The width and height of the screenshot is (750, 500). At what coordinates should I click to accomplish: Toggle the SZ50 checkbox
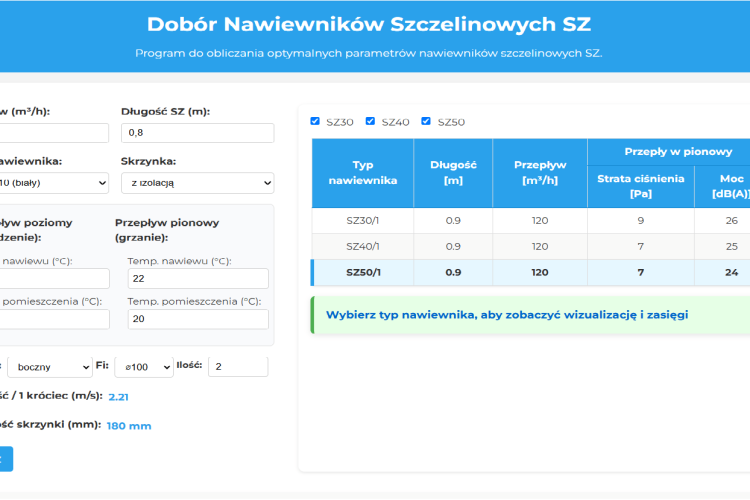coord(426,121)
